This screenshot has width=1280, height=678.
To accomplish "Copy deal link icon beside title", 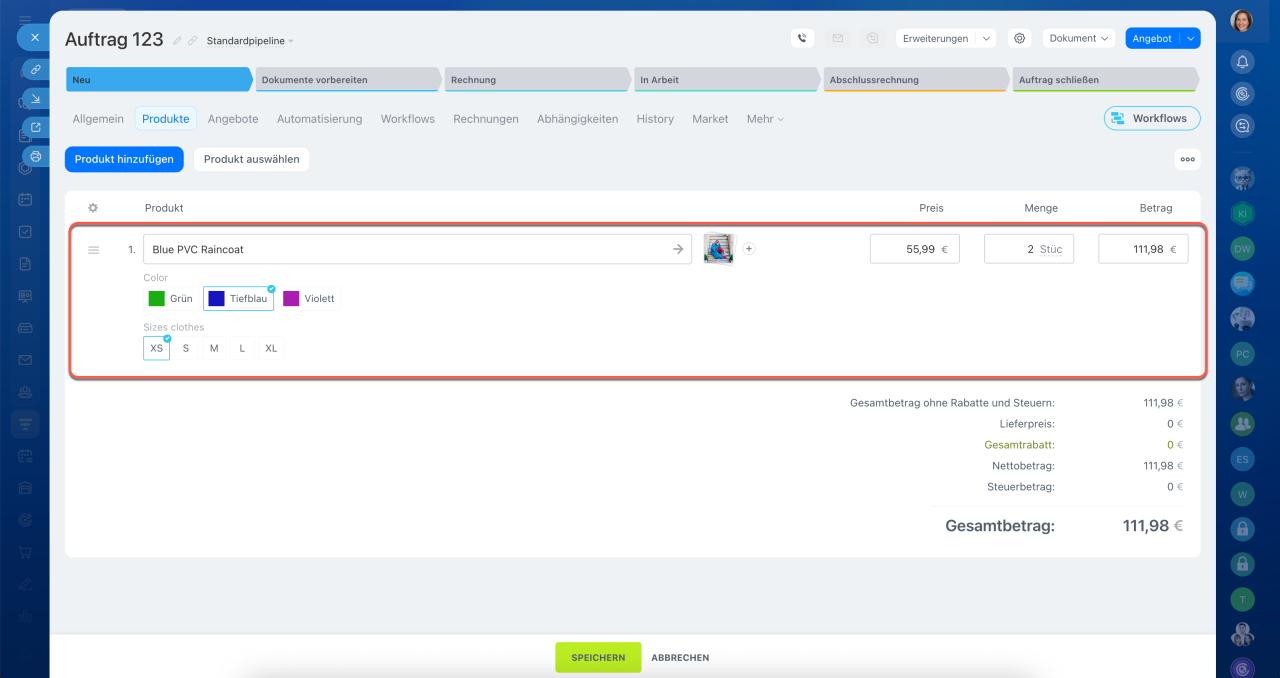I will [192, 41].
